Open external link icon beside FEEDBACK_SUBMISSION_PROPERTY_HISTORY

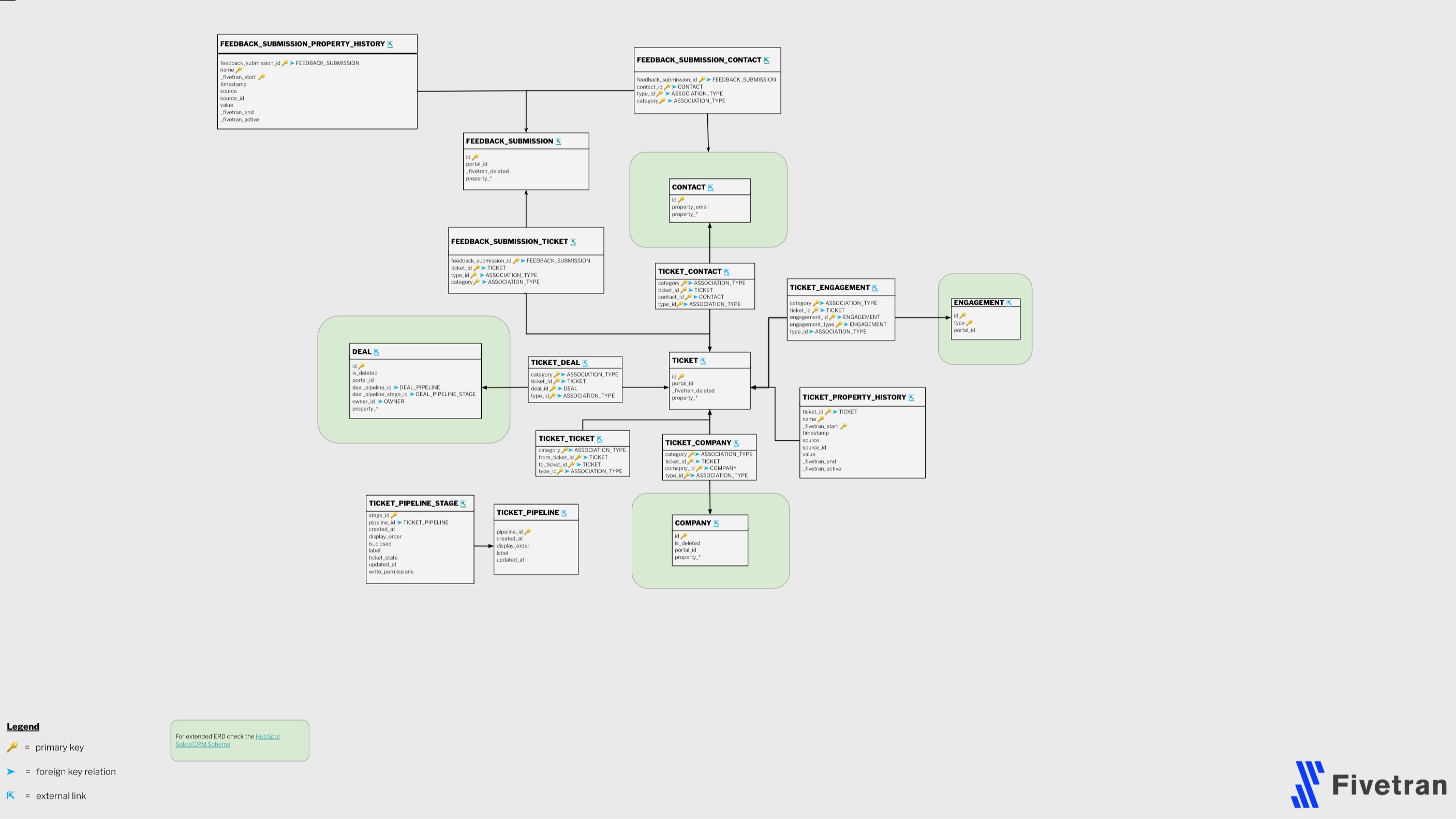tap(390, 44)
